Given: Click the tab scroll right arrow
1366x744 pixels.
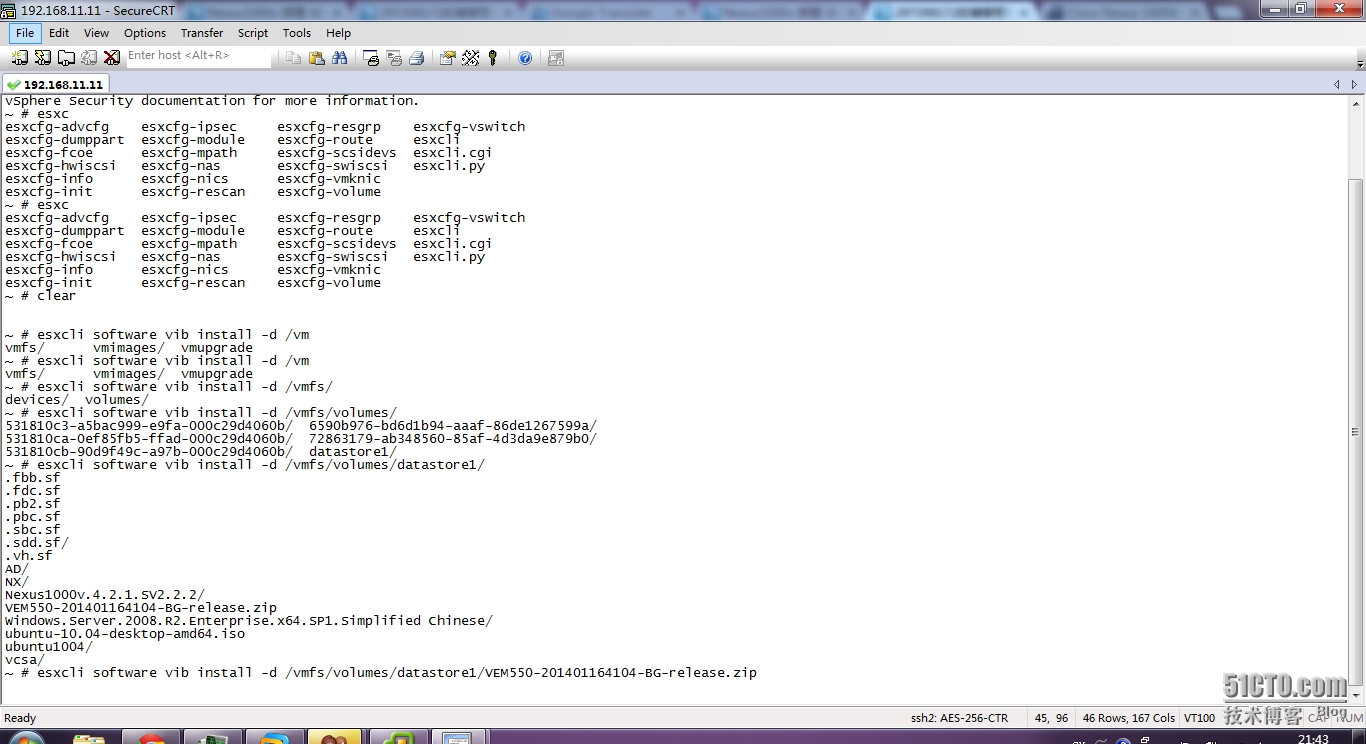Looking at the screenshot, I should (x=1354, y=85).
